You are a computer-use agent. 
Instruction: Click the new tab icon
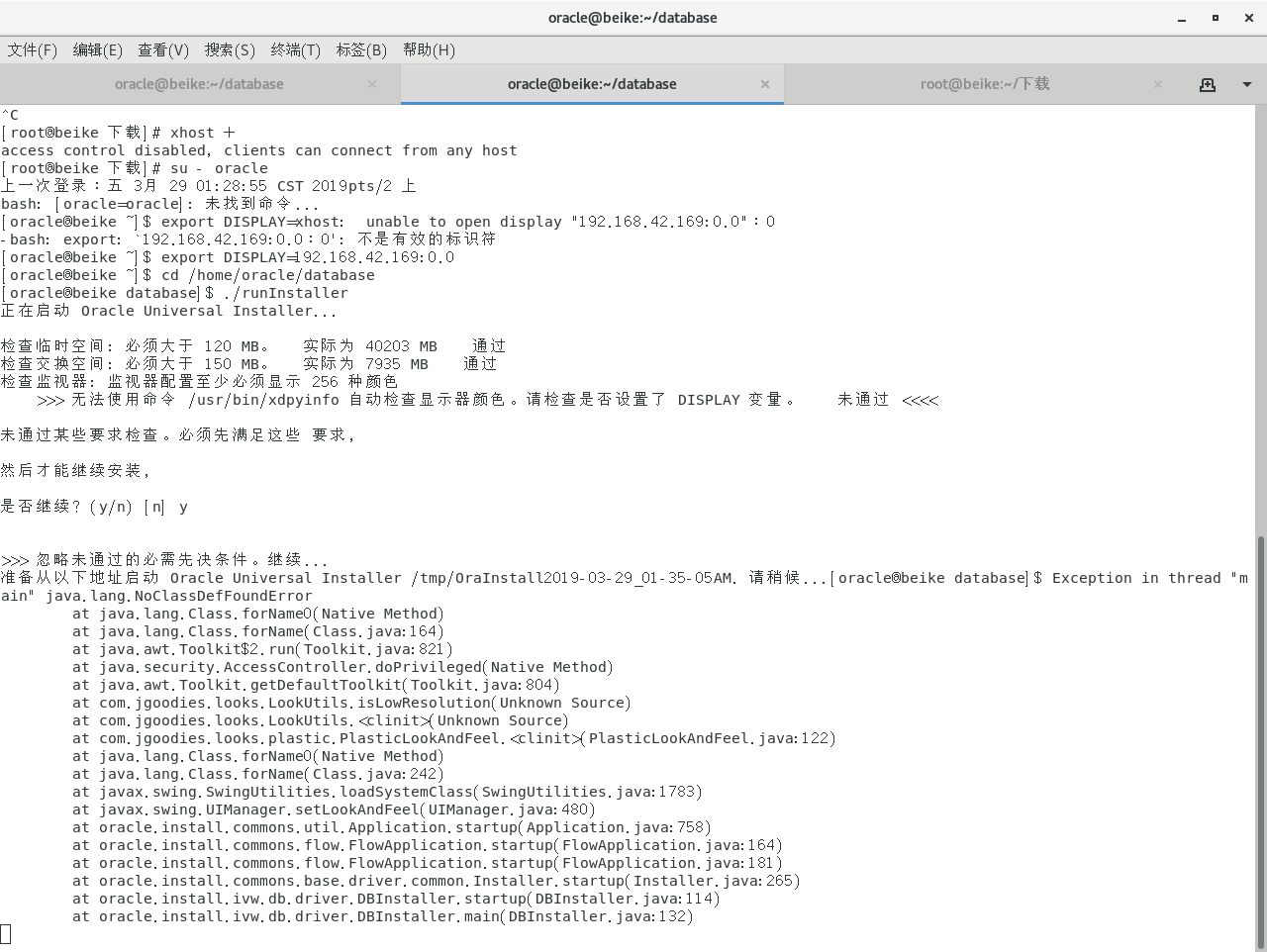pos(1208,84)
